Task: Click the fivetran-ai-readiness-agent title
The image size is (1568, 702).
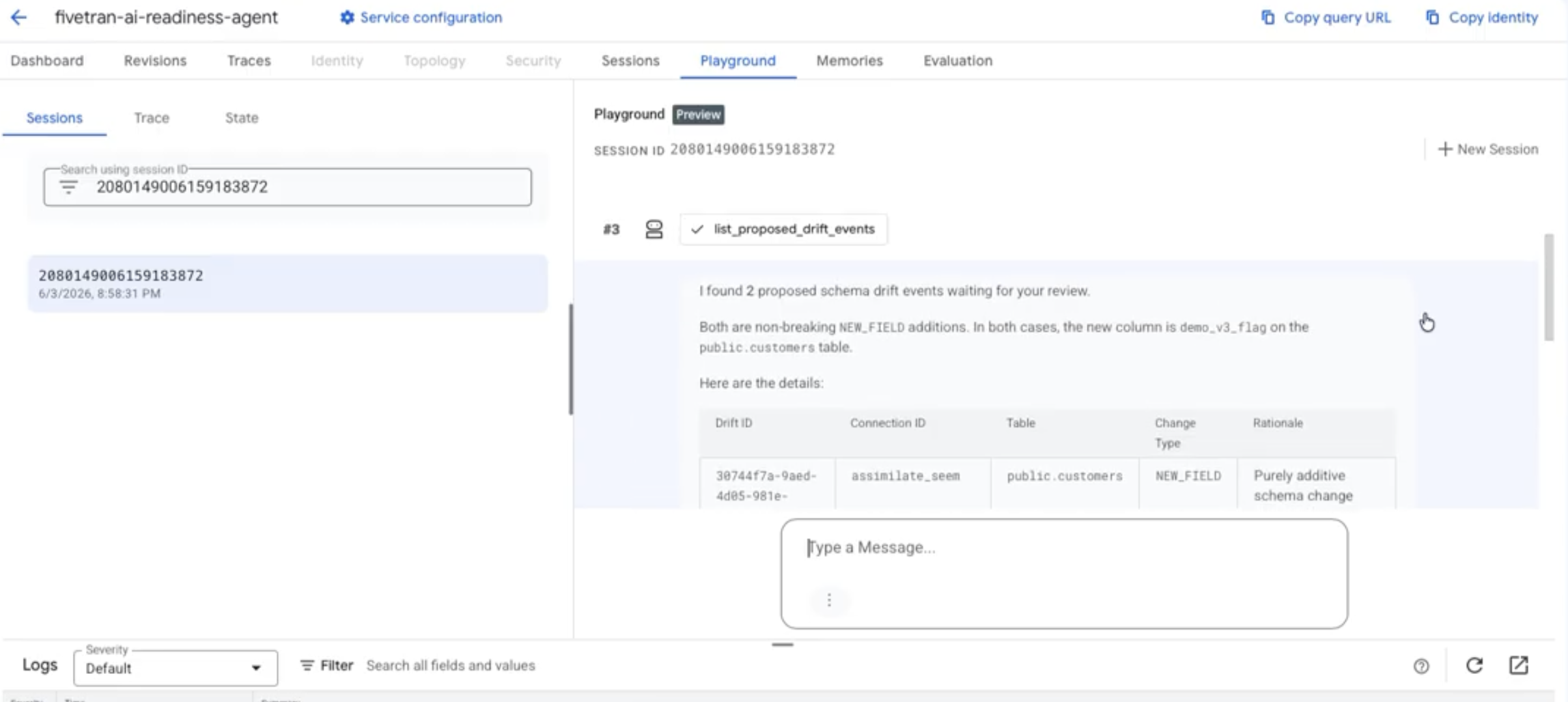Action: coord(166,18)
